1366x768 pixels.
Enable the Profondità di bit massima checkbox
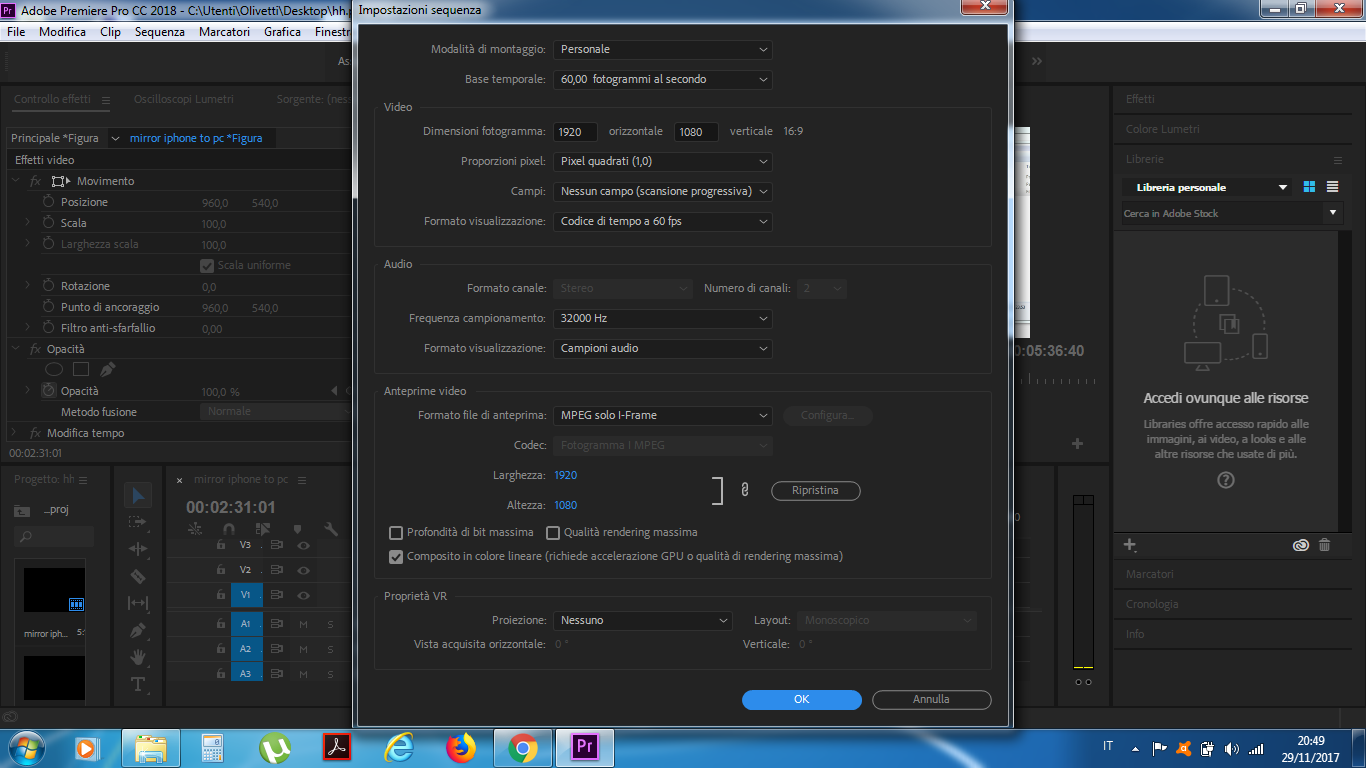point(396,532)
